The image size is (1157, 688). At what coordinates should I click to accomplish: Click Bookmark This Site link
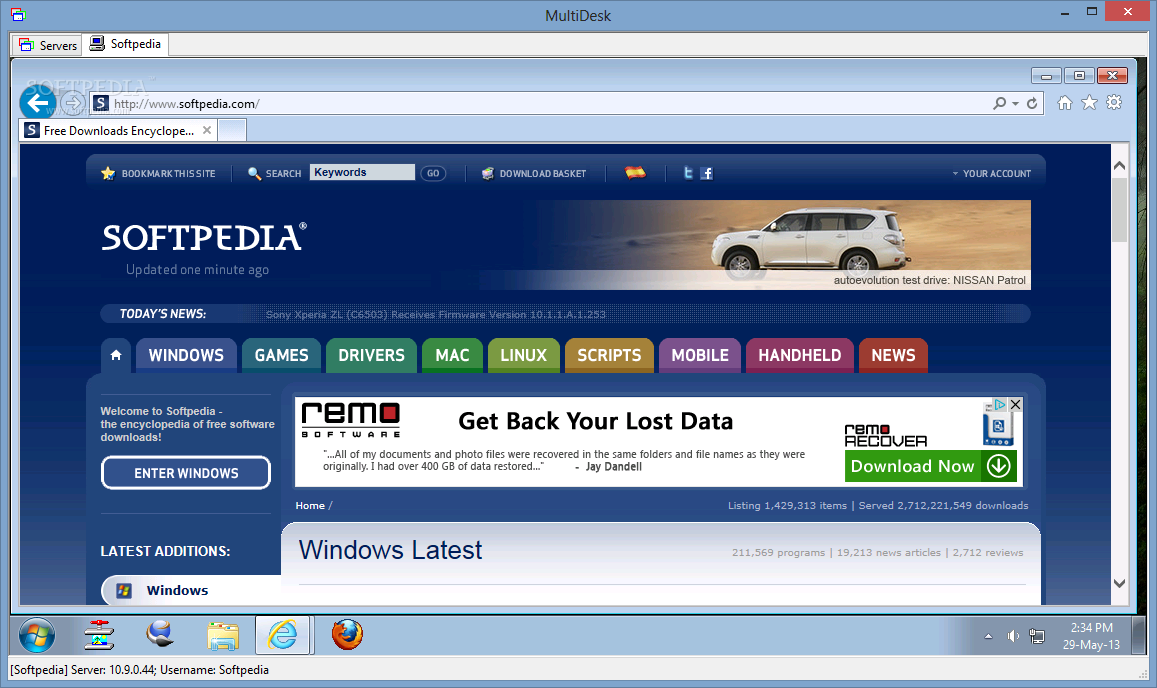(168, 173)
